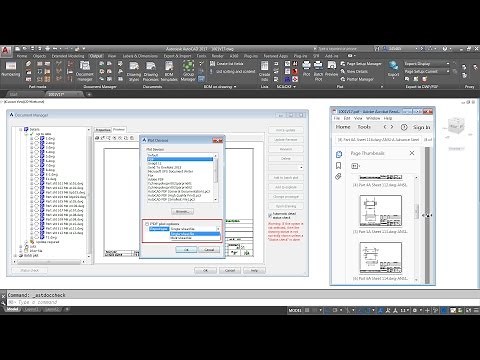Toggle Automatic detail status check checkbox
The width and height of the screenshot is (480, 360).
[x=270, y=216]
